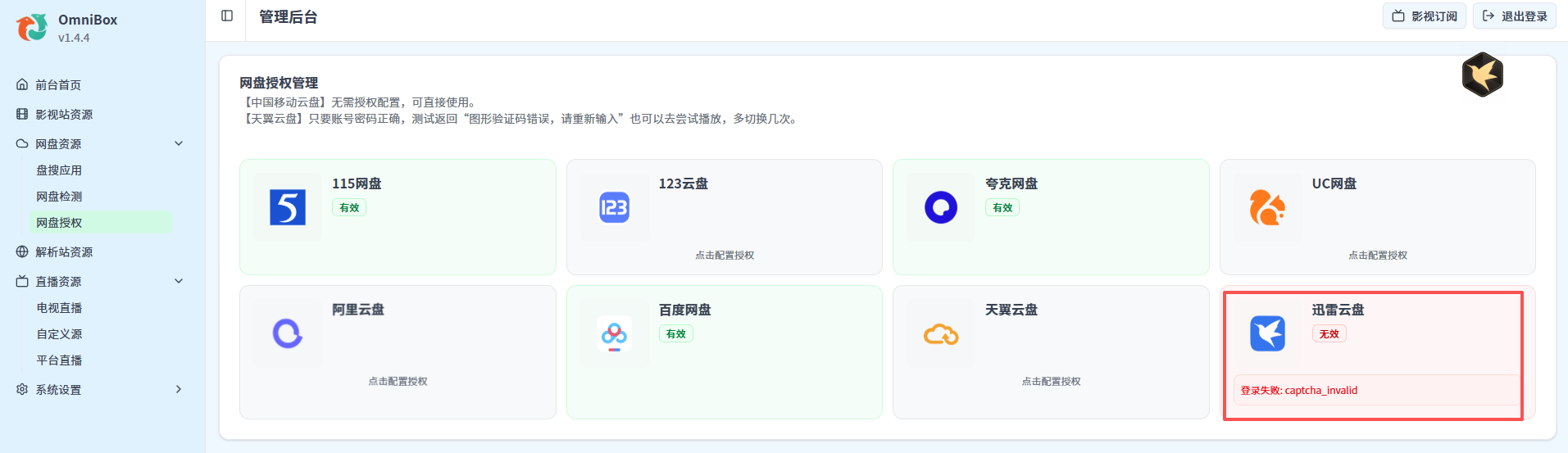
Task: Click the 网盘授权管理 heading
Action: pyautogui.click(x=279, y=83)
